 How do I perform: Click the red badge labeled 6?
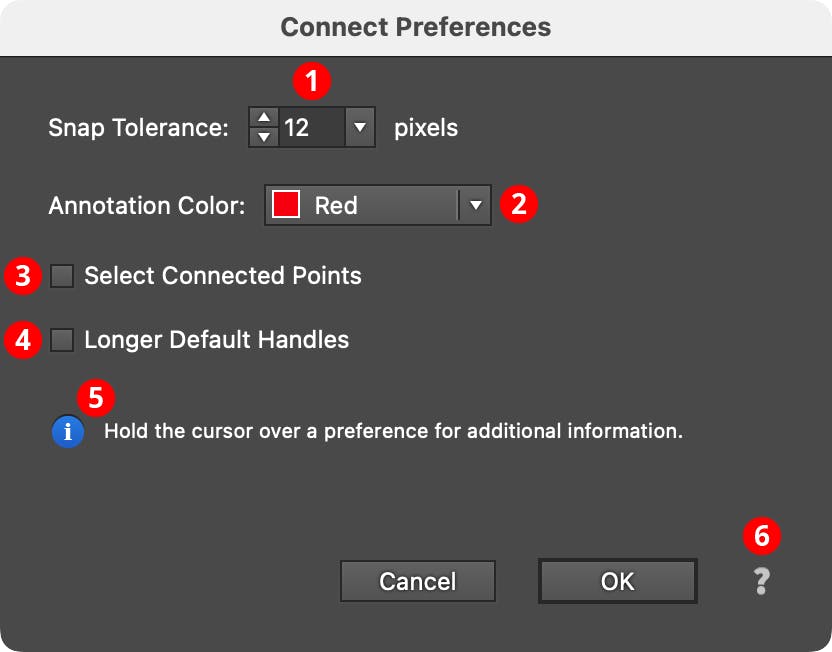(x=762, y=536)
